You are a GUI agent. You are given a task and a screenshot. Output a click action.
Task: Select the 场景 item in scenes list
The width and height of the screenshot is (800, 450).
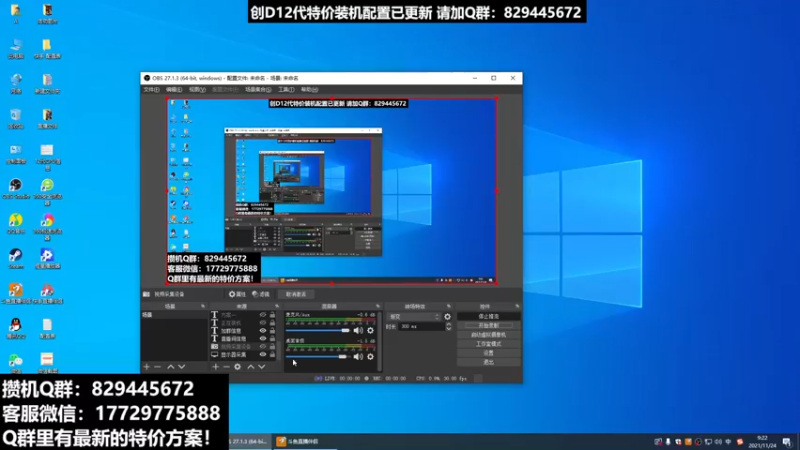174,315
